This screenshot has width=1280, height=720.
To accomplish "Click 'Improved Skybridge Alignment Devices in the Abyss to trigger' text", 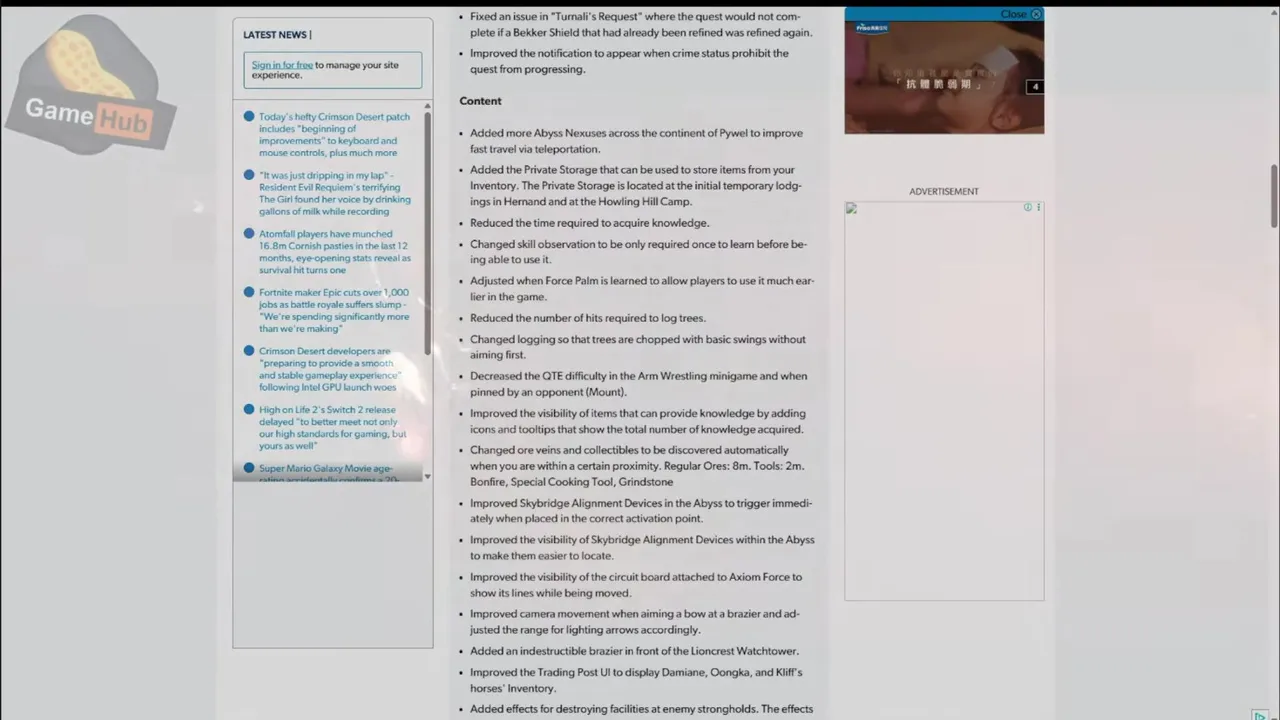I will pos(641,511).
